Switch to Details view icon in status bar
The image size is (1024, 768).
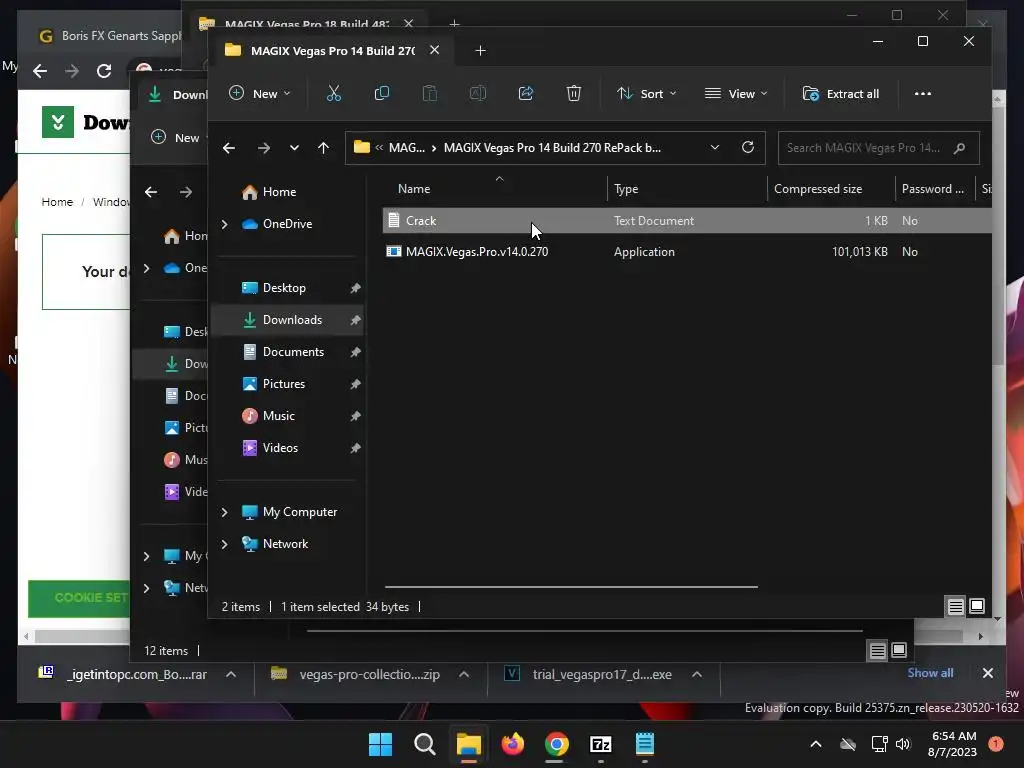pyautogui.click(x=955, y=607)
